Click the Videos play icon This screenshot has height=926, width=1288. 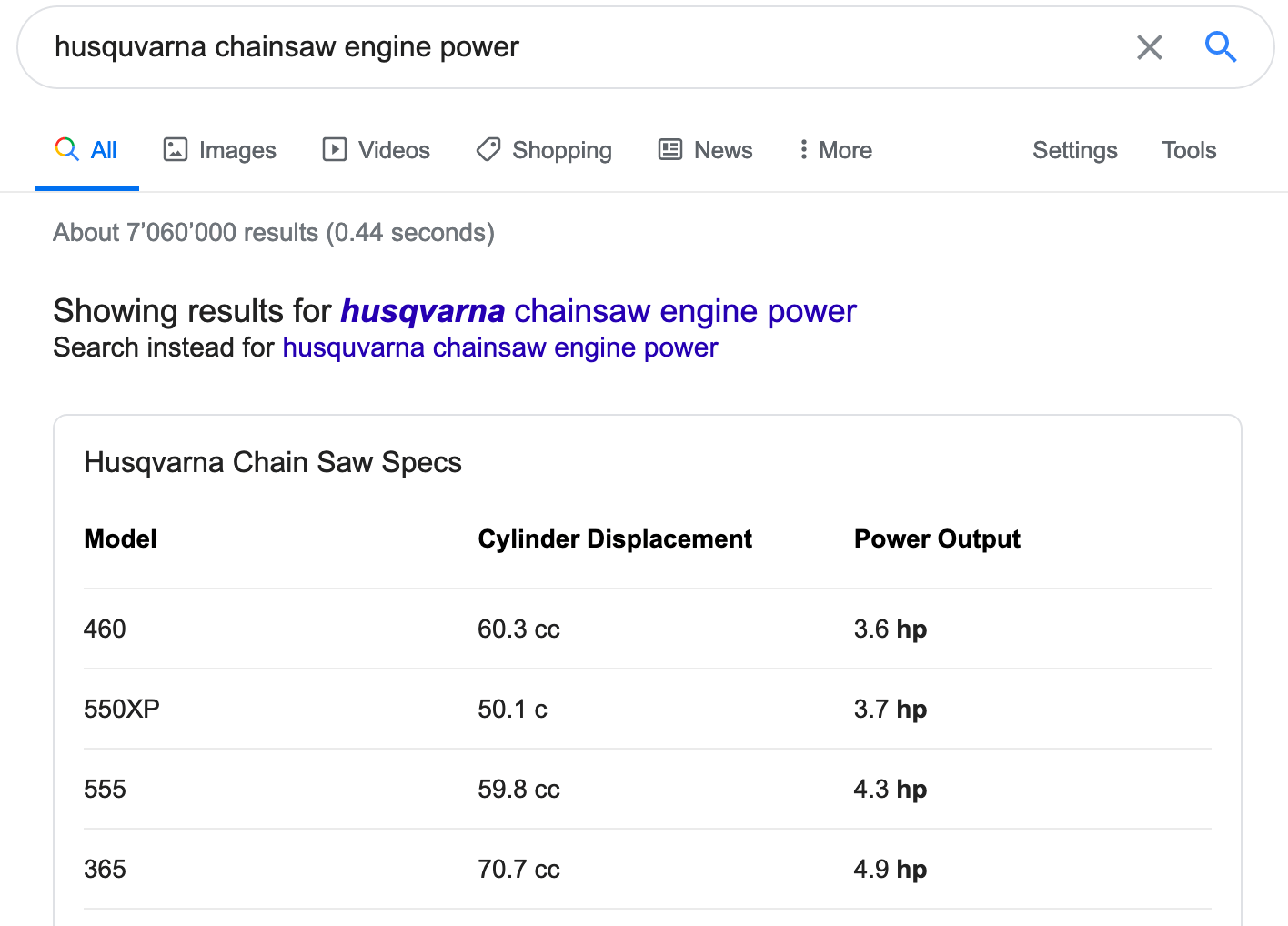pos(333,149)
